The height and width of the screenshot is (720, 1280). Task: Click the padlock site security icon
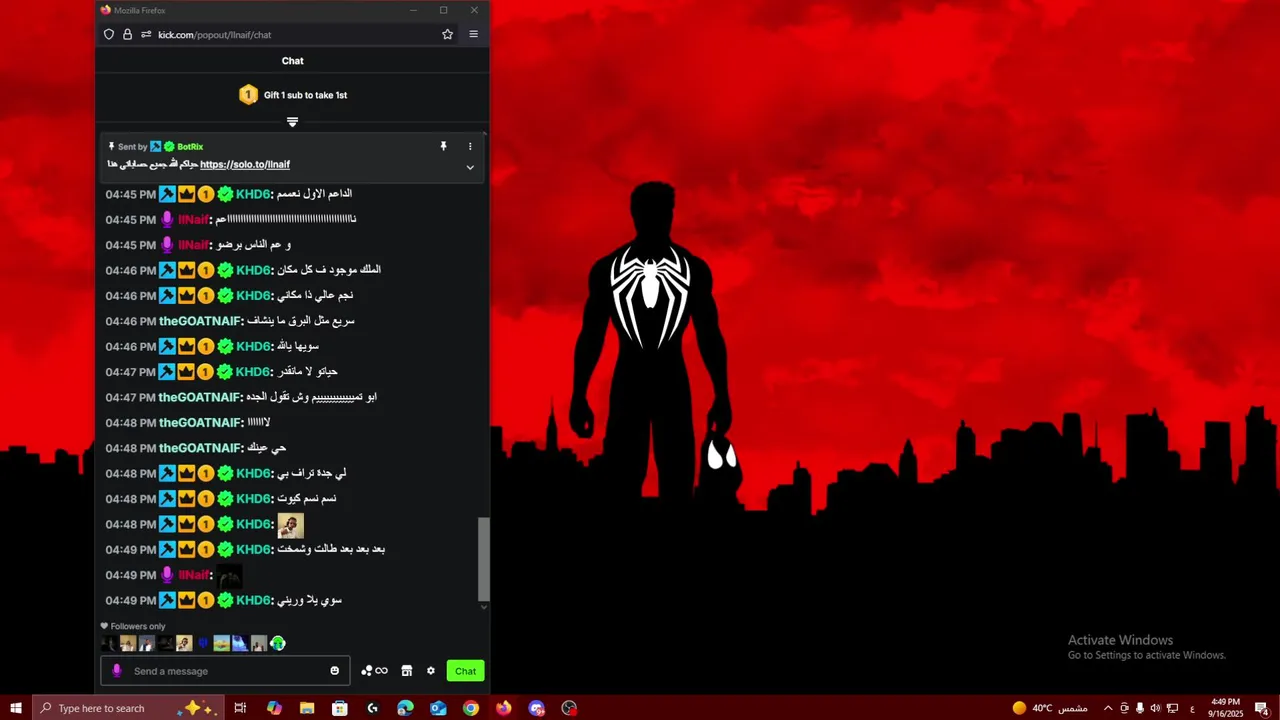[x=127, y=34]
